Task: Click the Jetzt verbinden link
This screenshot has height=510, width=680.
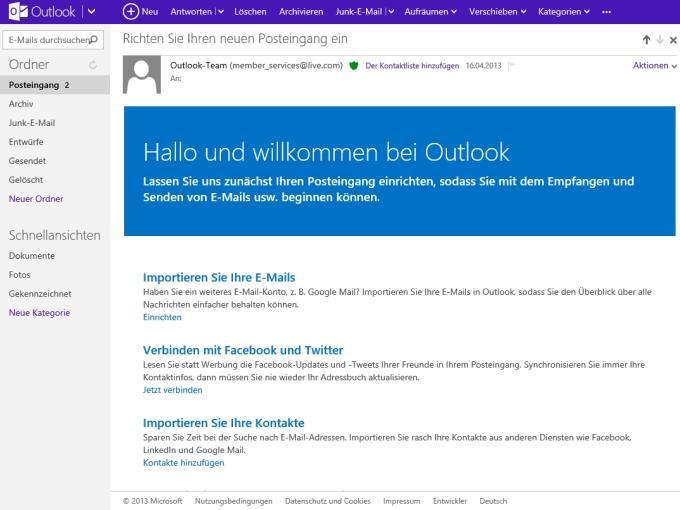Action: [173, 390]
